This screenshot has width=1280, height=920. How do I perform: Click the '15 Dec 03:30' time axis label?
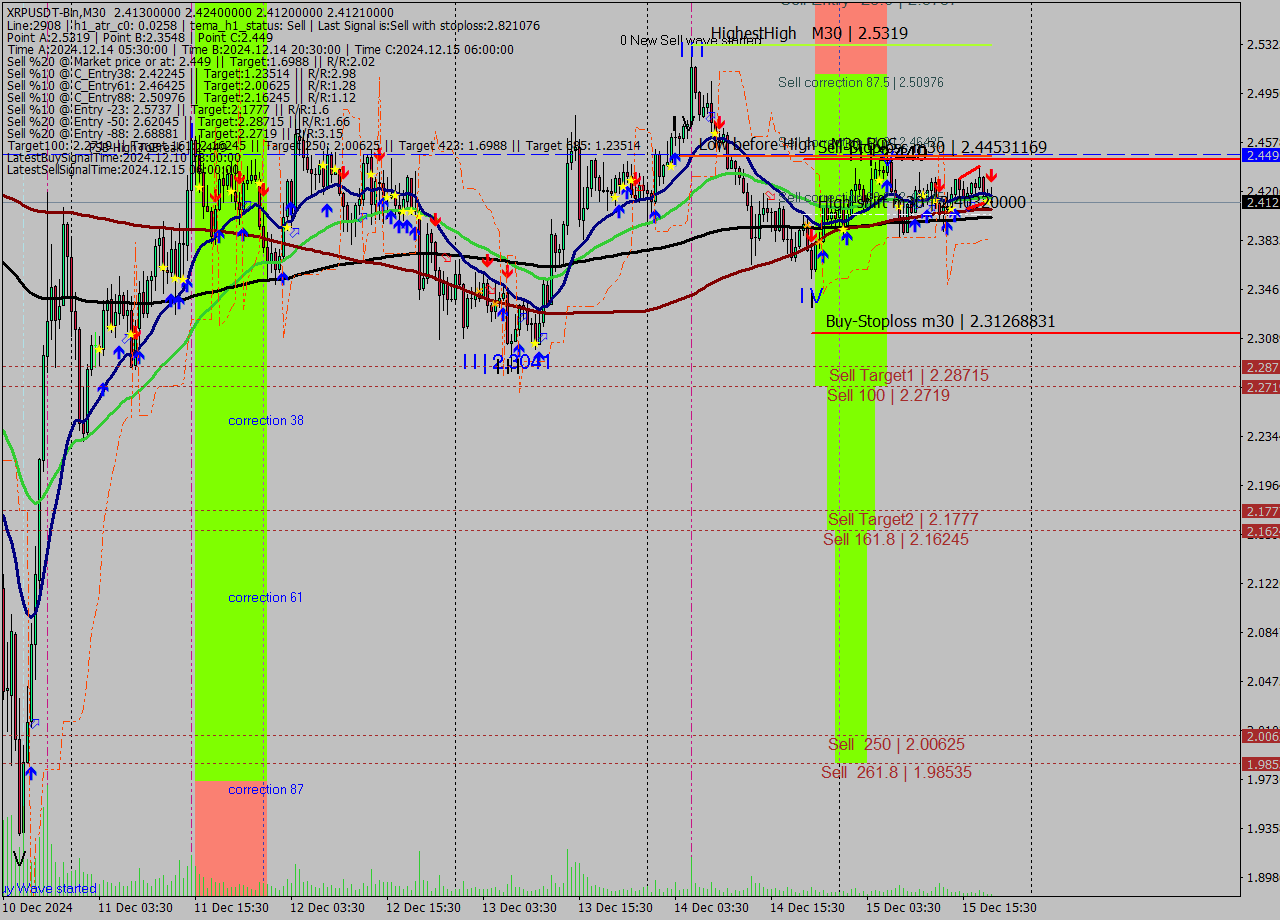(903, 908)
